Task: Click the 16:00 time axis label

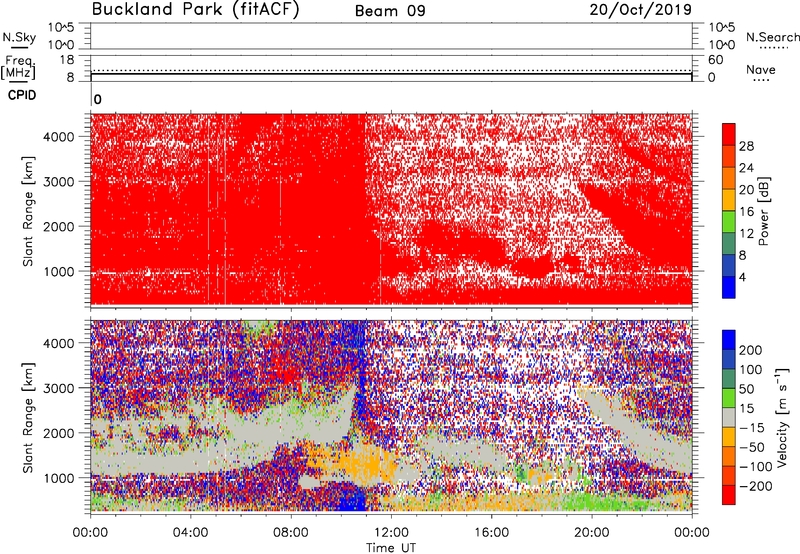Action: pyautogui.click(x=491, y=533)
